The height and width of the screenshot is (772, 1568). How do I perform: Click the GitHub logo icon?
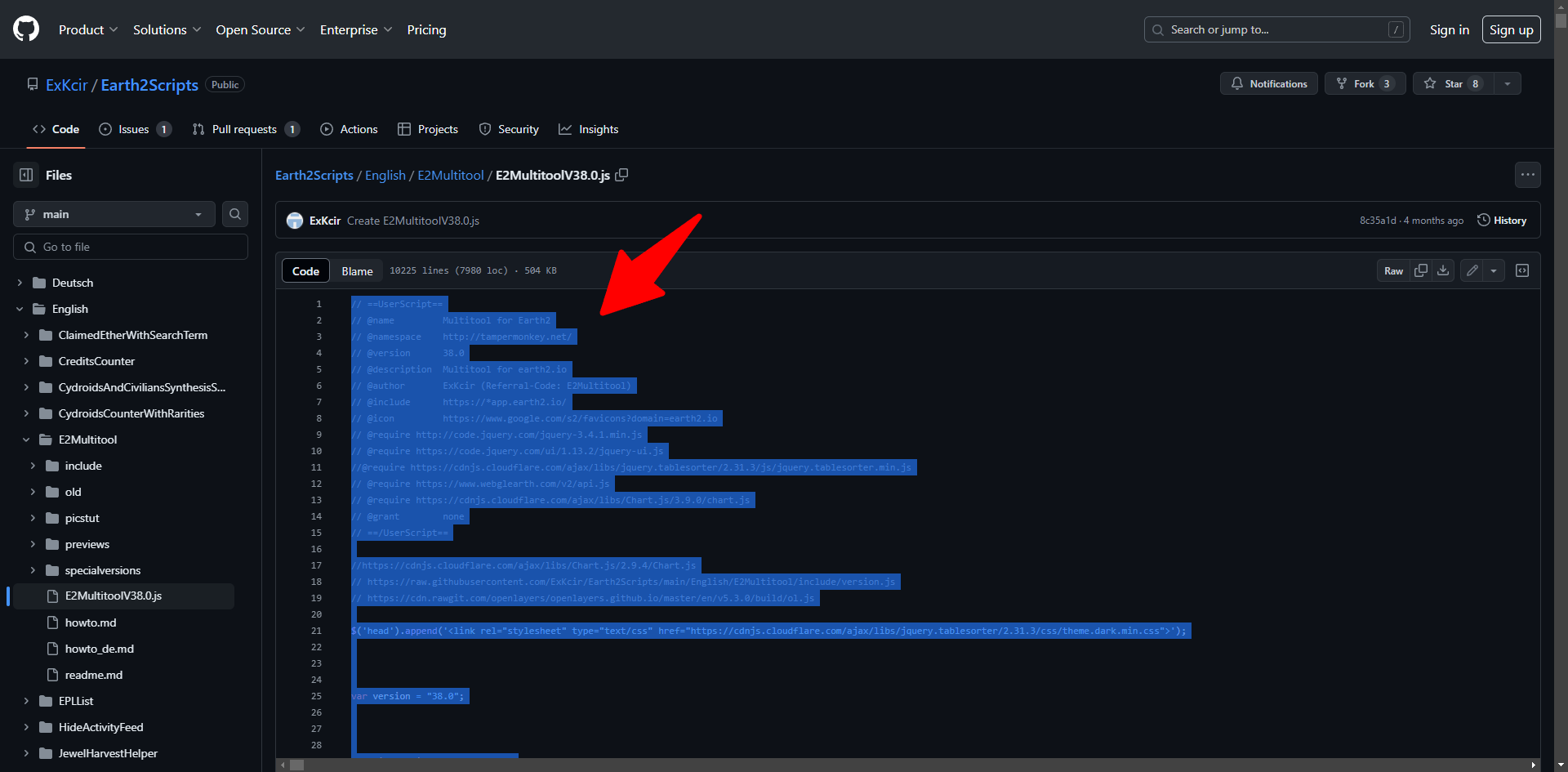tap(26, 29)
